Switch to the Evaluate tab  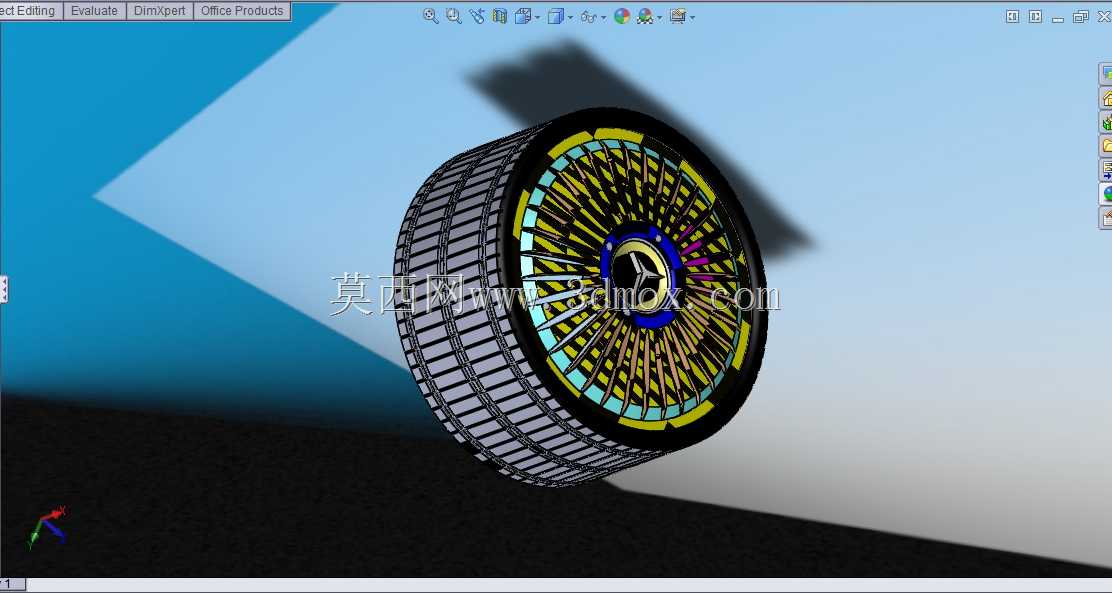94,11
